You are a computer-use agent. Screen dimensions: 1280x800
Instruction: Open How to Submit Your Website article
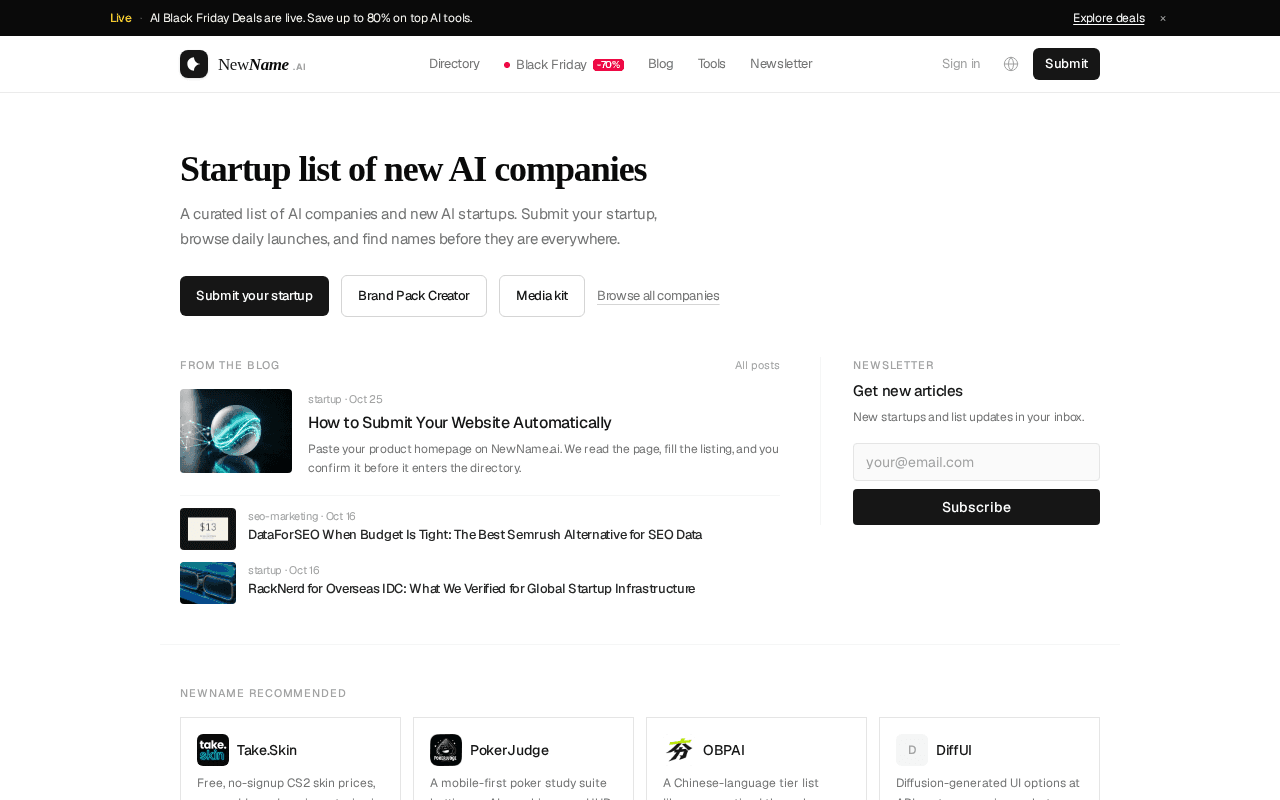tap(460, 423)
